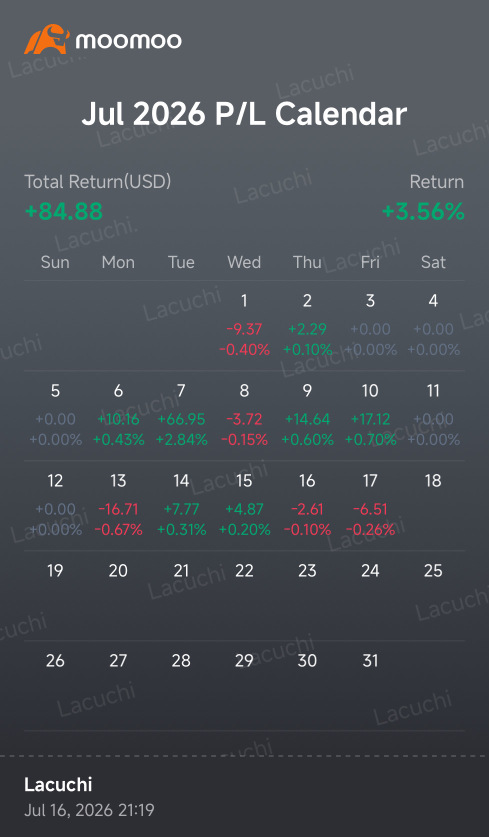The height and width of the screenshot is (837, 489).
Task: Open July 10 entry showing +17.12
Action: click(370, 415)
